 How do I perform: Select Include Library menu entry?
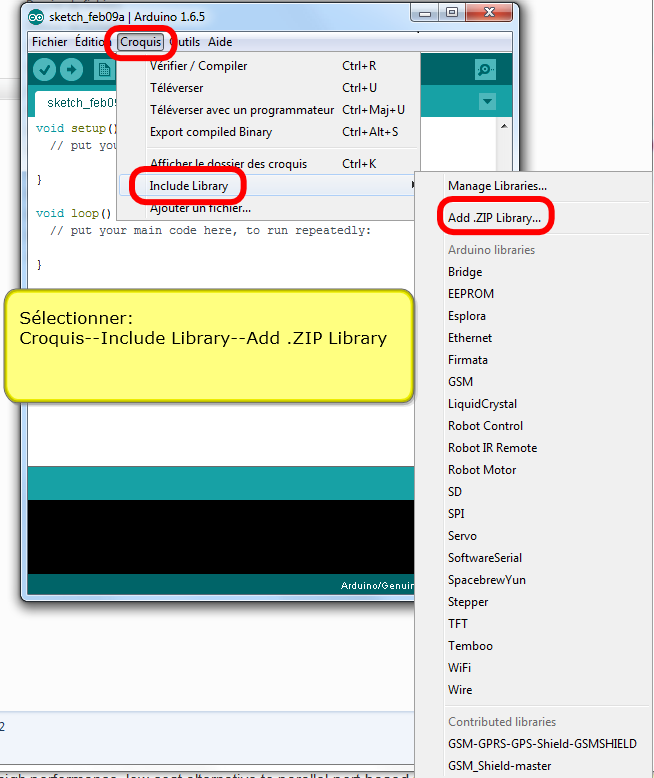tap(267, 186)
